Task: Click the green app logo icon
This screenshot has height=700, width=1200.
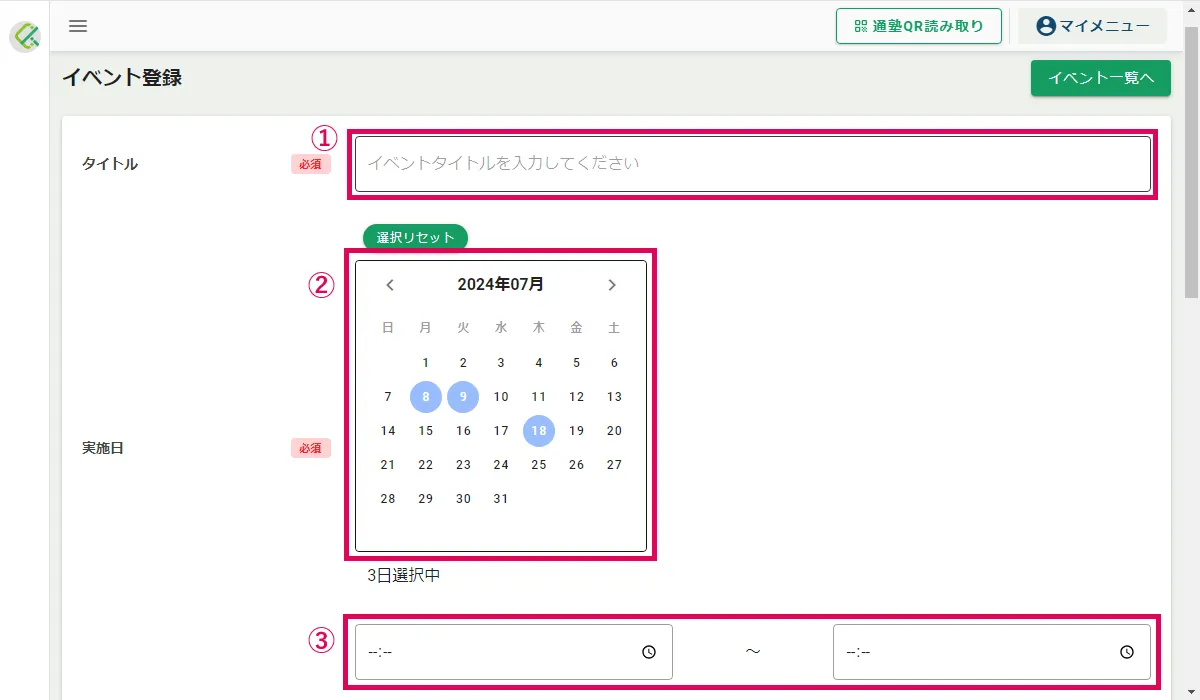Action: (25, 36)
